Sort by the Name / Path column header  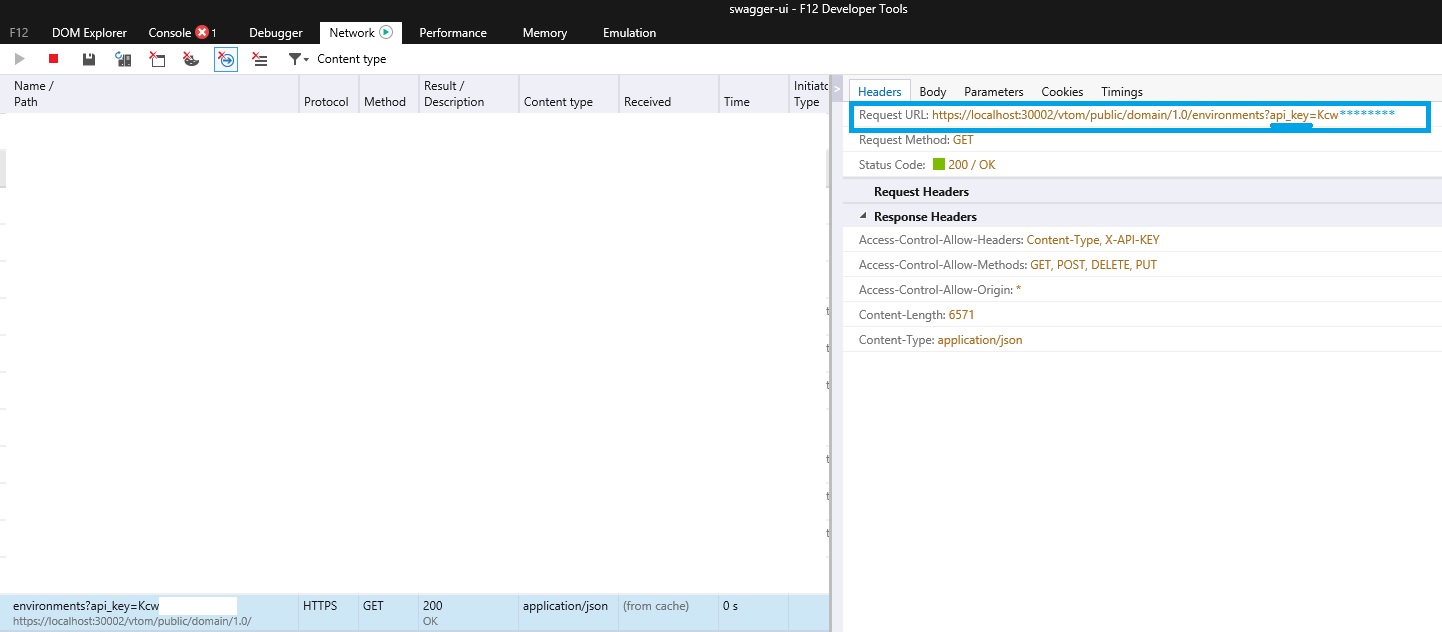point(150,94)
